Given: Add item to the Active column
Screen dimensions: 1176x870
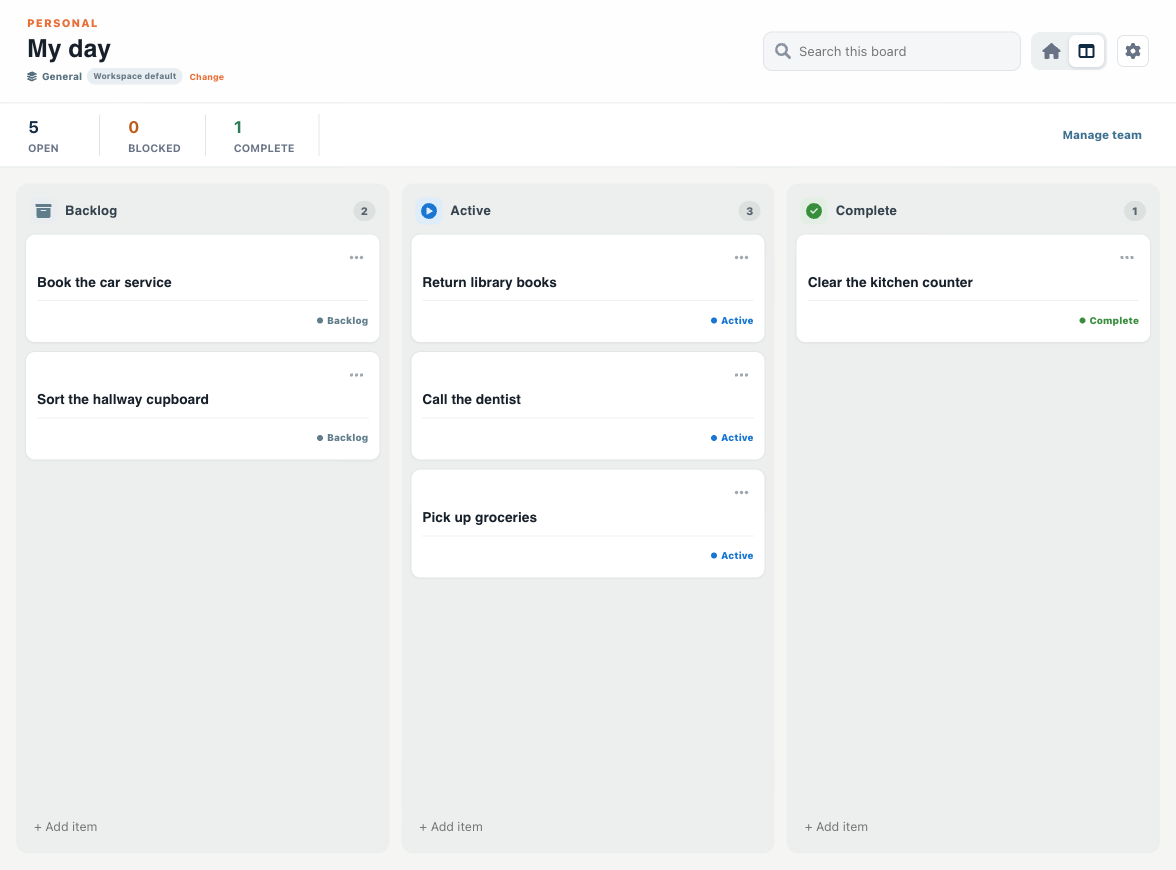Looking at the screenshot, I should tap(451, 826).
